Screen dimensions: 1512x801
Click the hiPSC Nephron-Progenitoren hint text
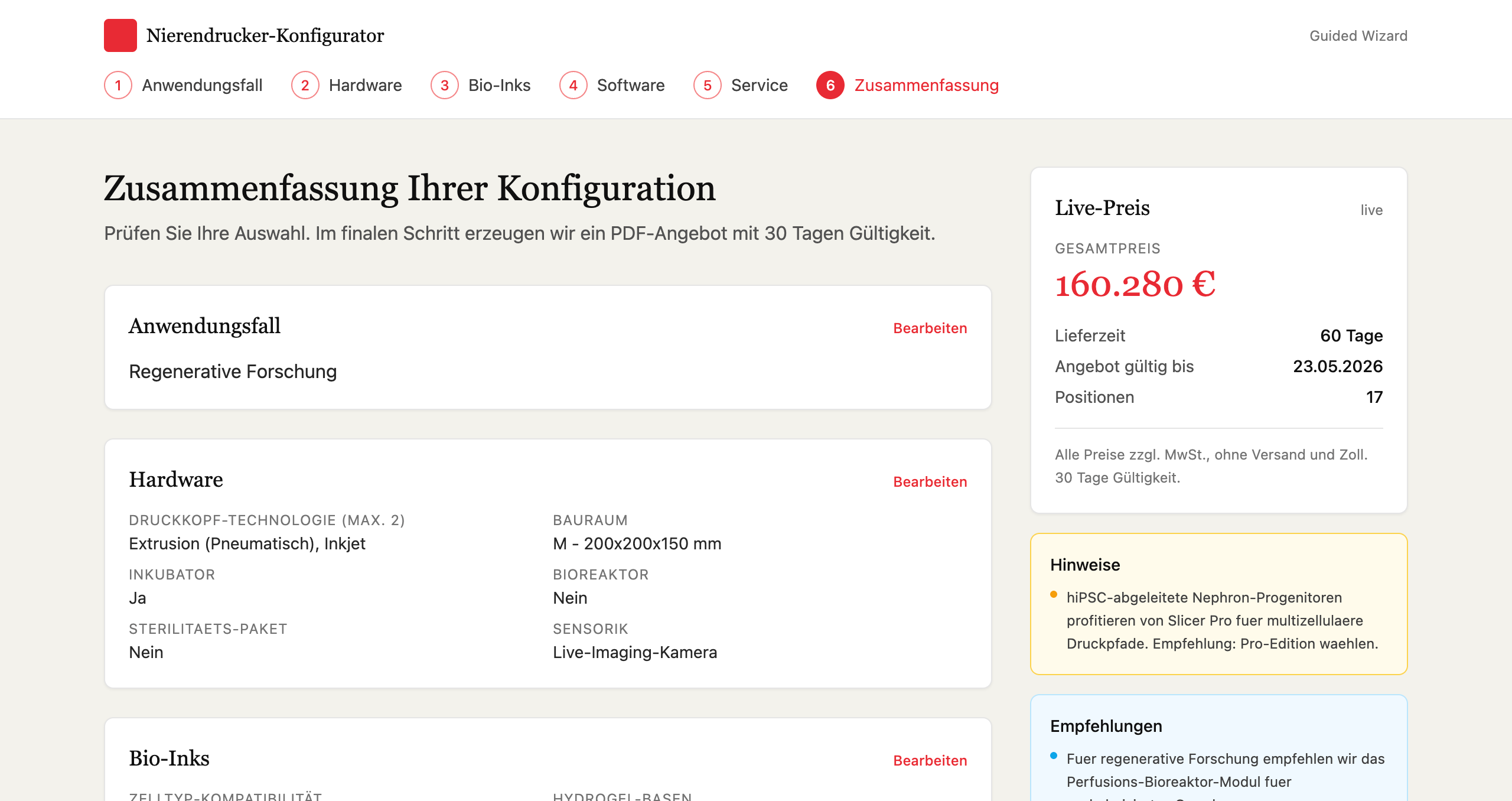coord(1222,620)
